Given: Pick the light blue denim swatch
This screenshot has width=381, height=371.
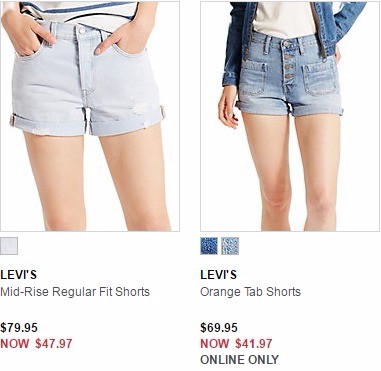Looking at the screenshot, I should coord(230,246).
